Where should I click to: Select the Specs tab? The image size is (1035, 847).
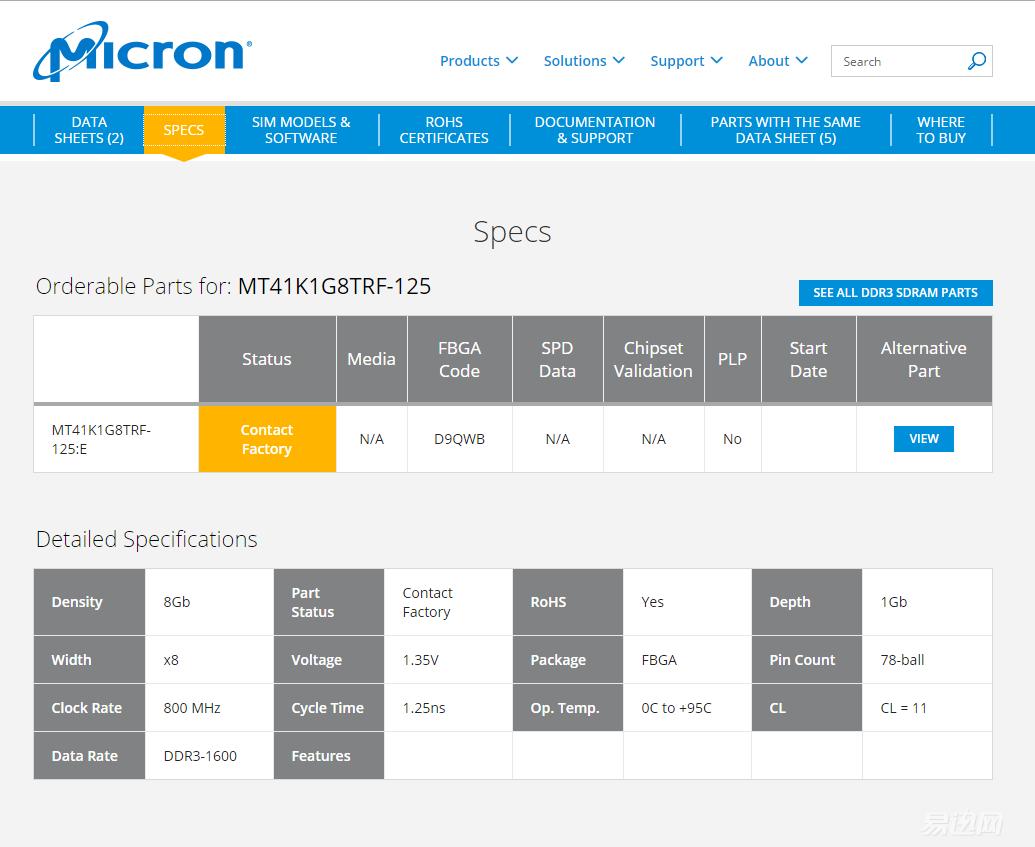click(184, 130)
